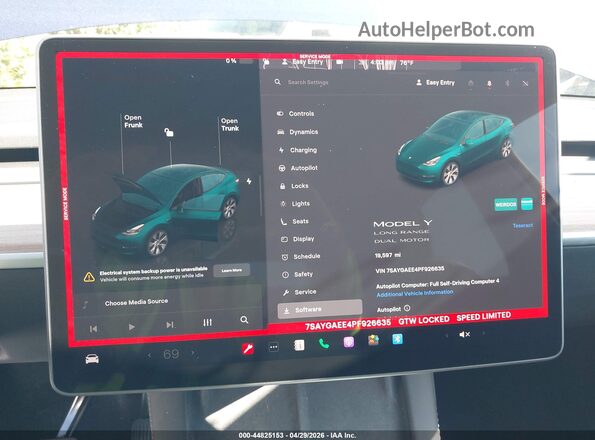Tap the blue link right of Model Y
The height and width of the screenshot is (440, 595).
click(x=523, y=225)
